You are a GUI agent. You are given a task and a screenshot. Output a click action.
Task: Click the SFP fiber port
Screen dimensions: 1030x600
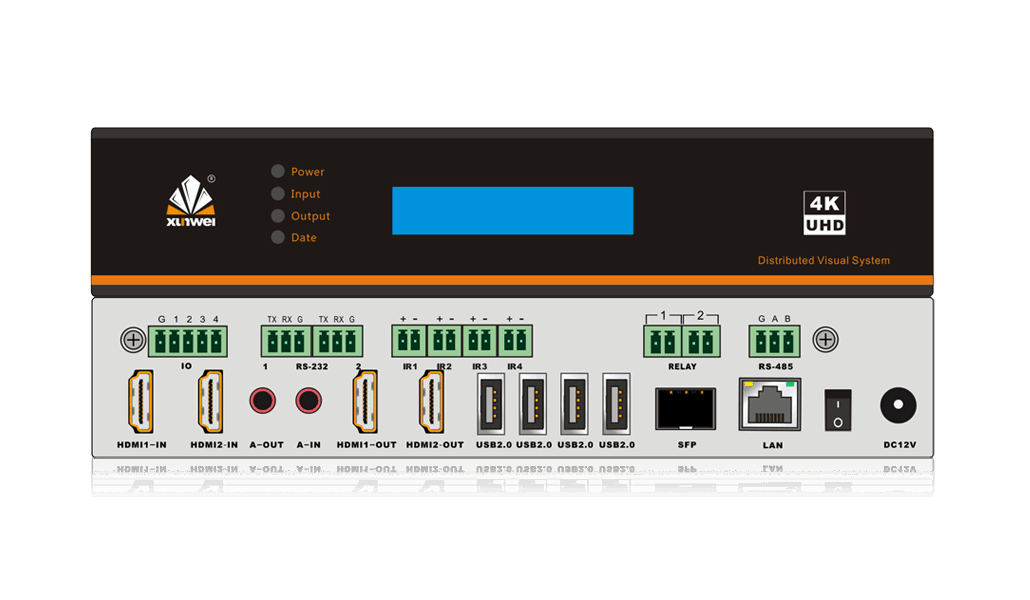[685, 408]
